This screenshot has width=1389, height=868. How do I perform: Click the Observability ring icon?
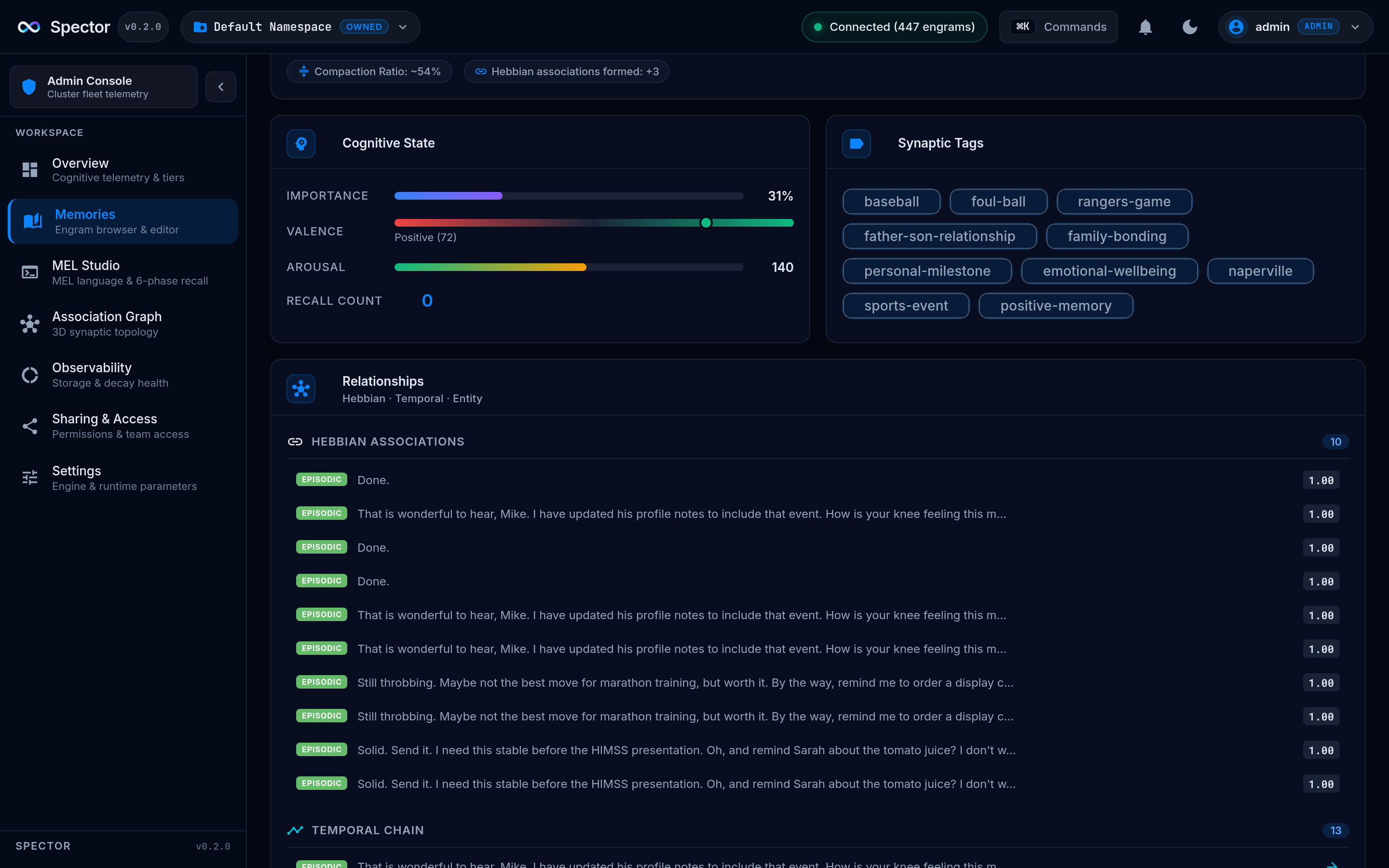coord(30,375)
